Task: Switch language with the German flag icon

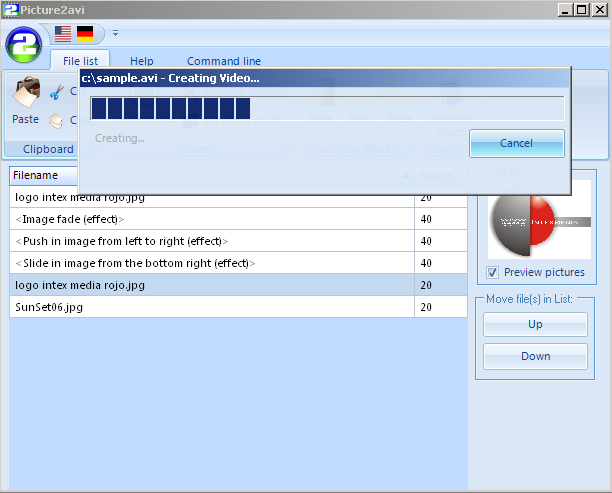Action: [85, 34]
